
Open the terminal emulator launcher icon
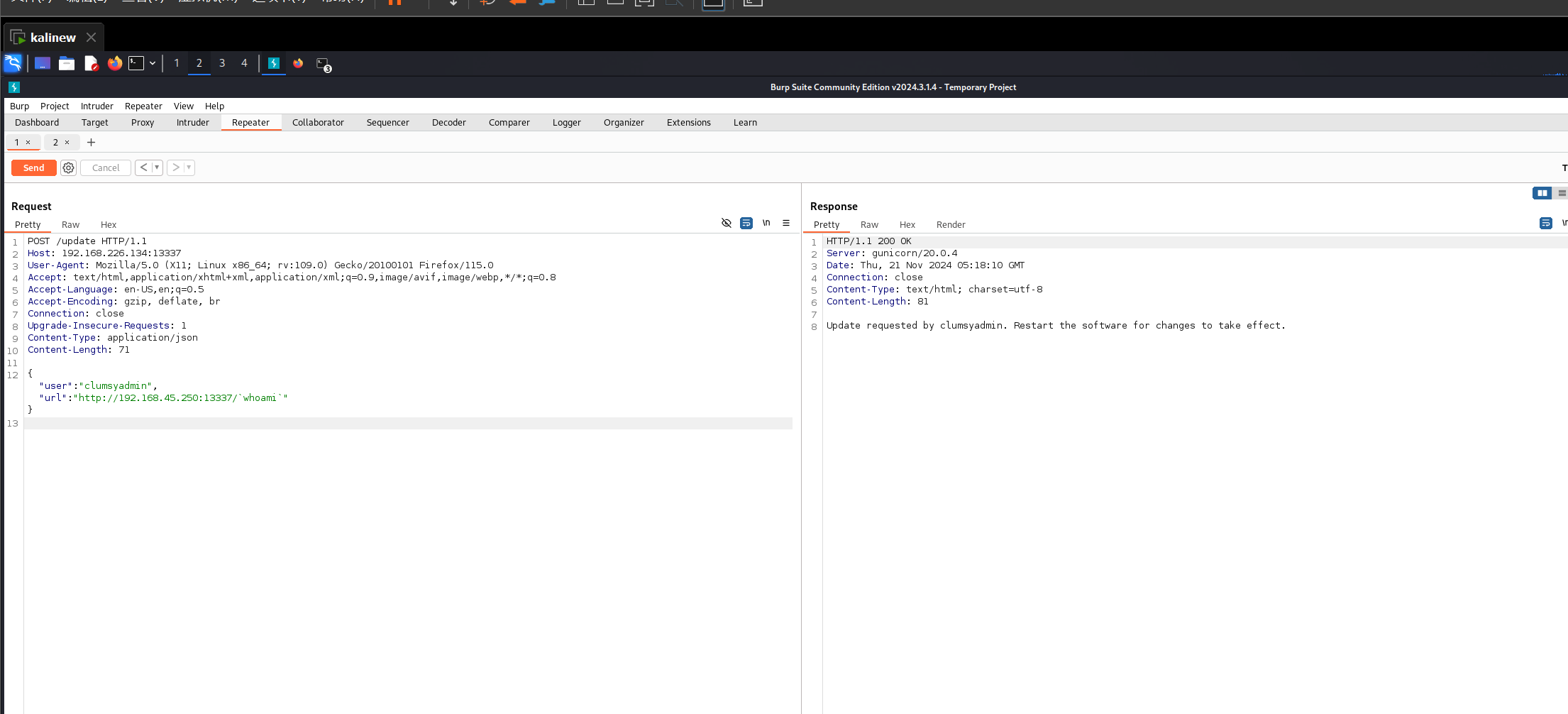coord(136,63)
